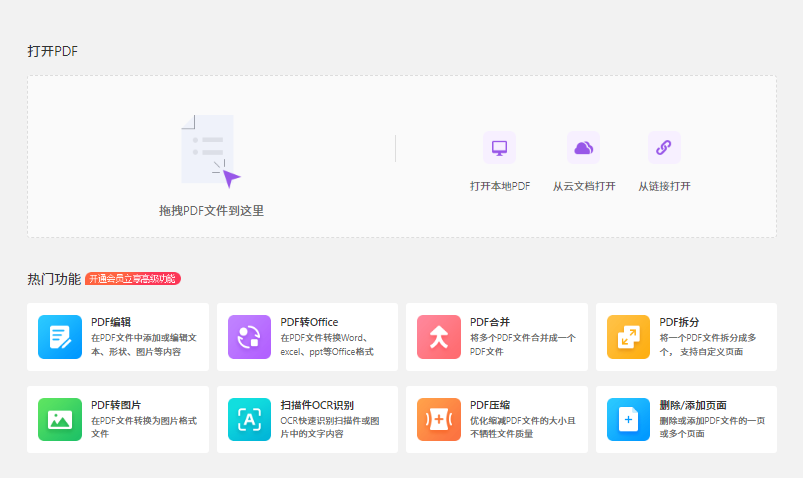Open the PDF编辑 card title
Viewport: 803px width, 478px height.
click(x=111, y=322)
